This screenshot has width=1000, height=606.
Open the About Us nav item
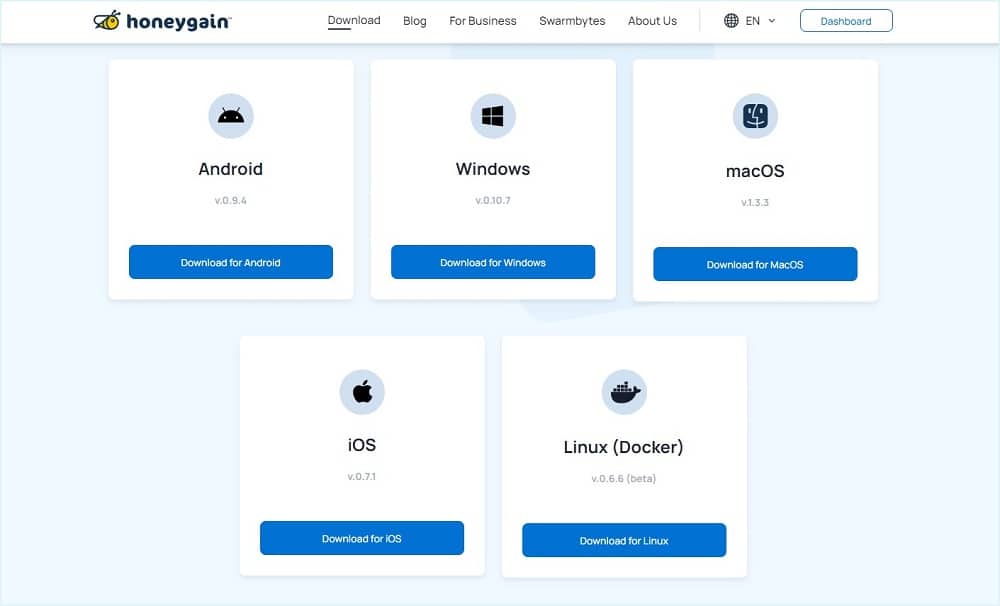pyautogui.click(x=652, y=20)
